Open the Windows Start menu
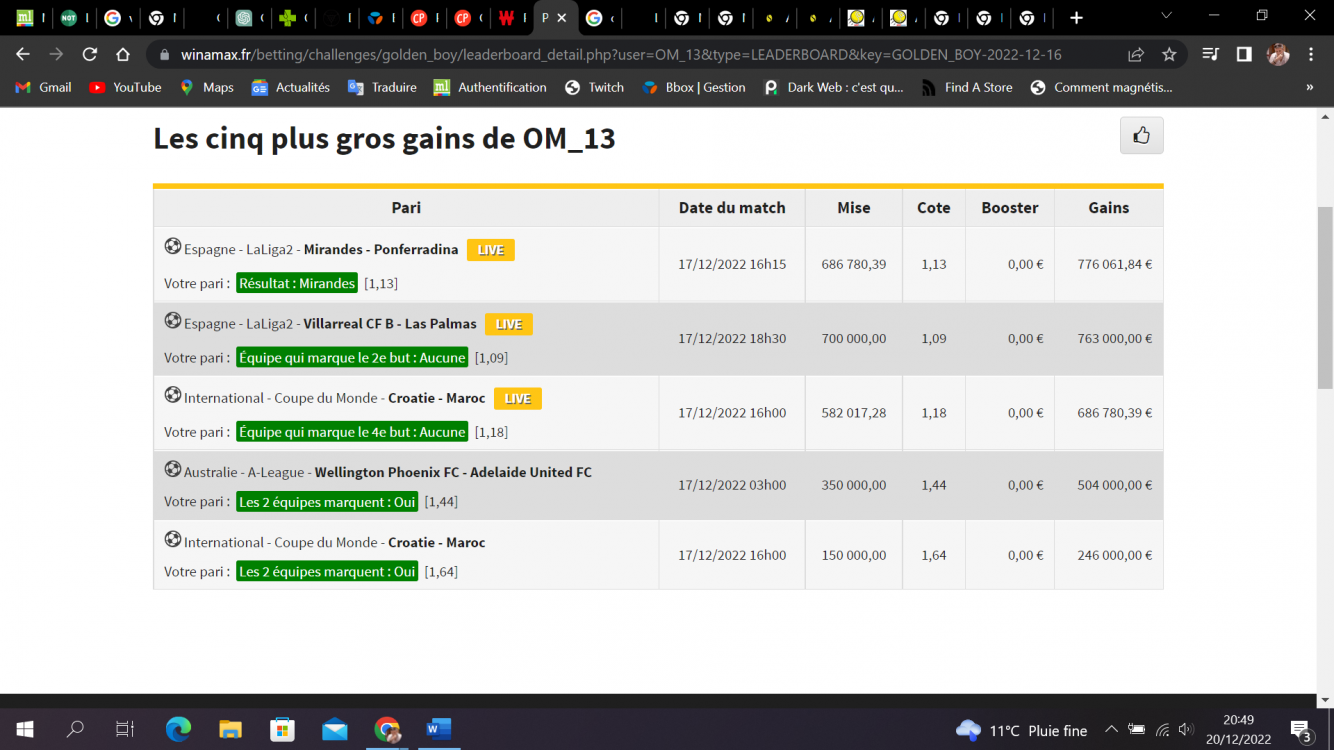This screenshot has height=750, width=1334. (x=25, y=729)
